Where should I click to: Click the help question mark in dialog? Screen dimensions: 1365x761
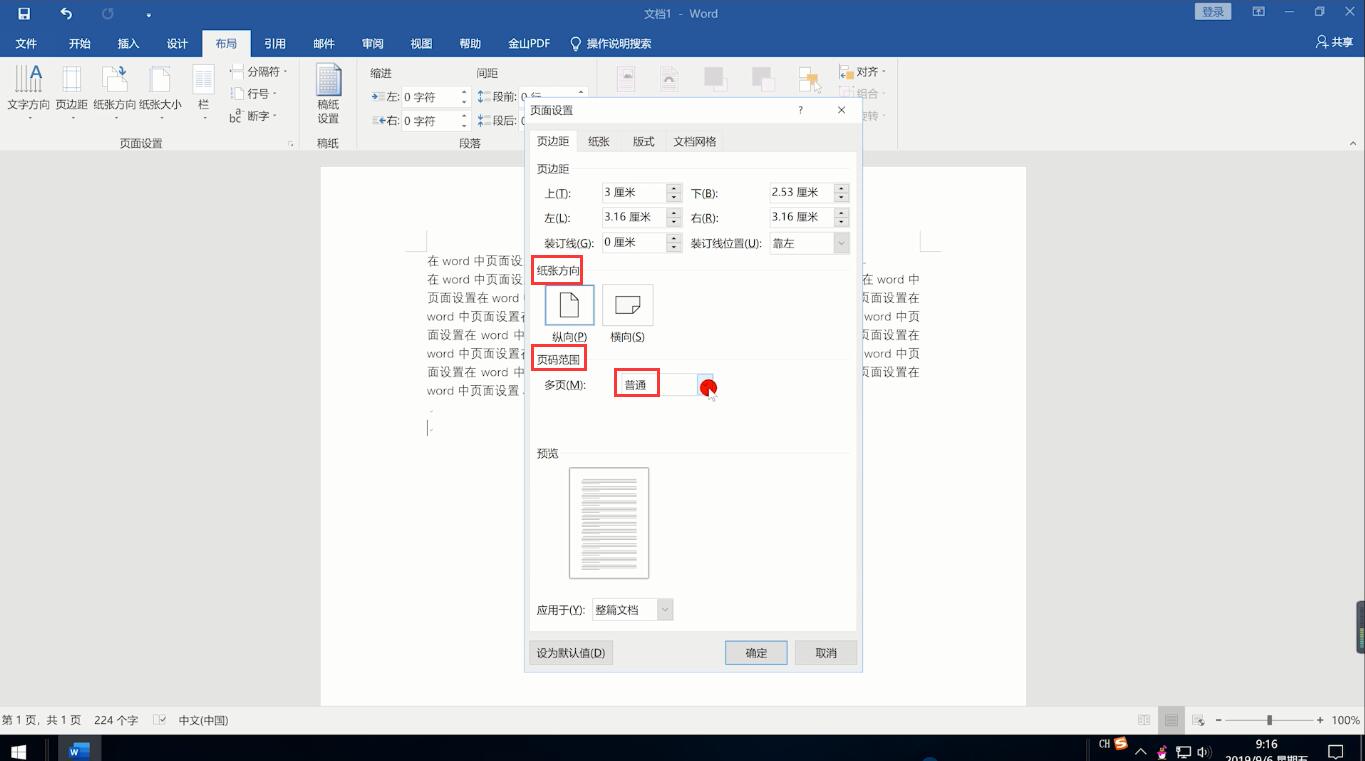(x=800, y=110)
